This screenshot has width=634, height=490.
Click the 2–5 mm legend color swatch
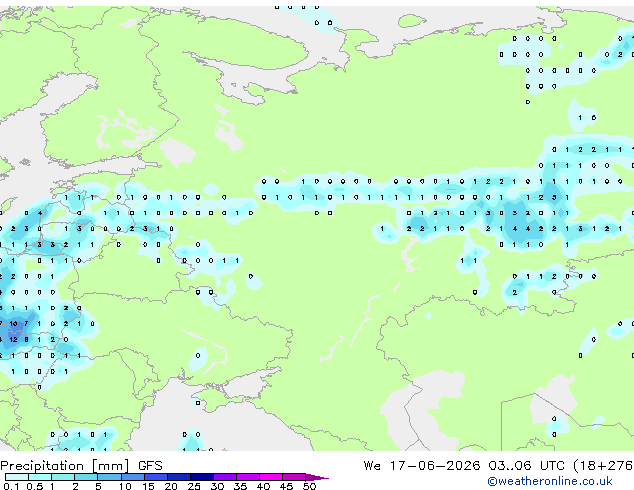86,477
